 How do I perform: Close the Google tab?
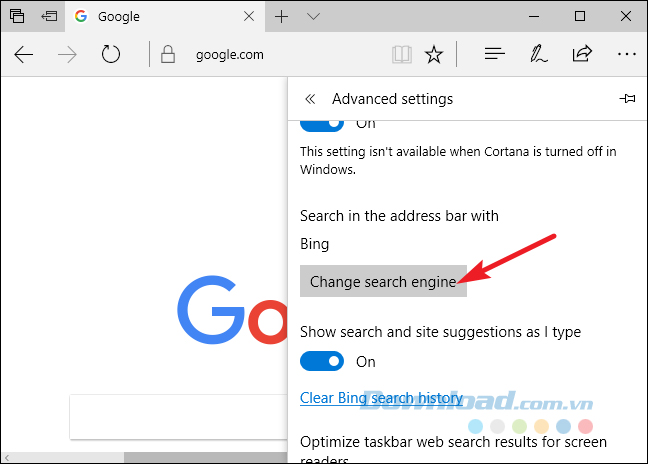(x=249, y=17)
